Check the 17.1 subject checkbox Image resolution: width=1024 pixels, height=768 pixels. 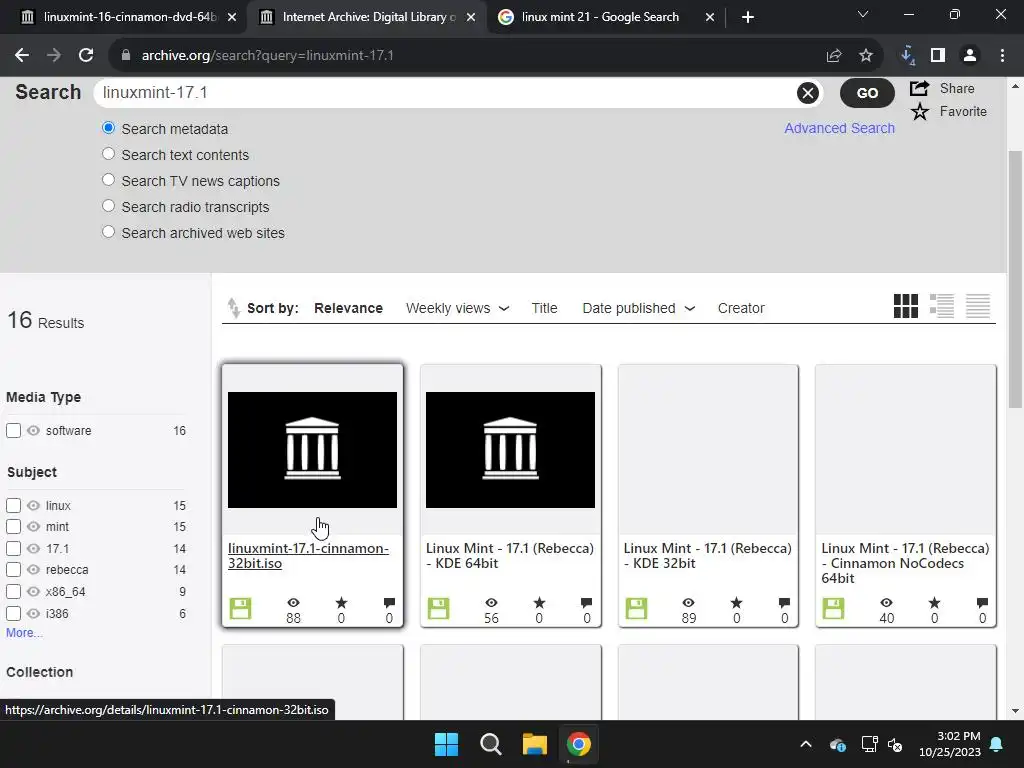(13, 549)
